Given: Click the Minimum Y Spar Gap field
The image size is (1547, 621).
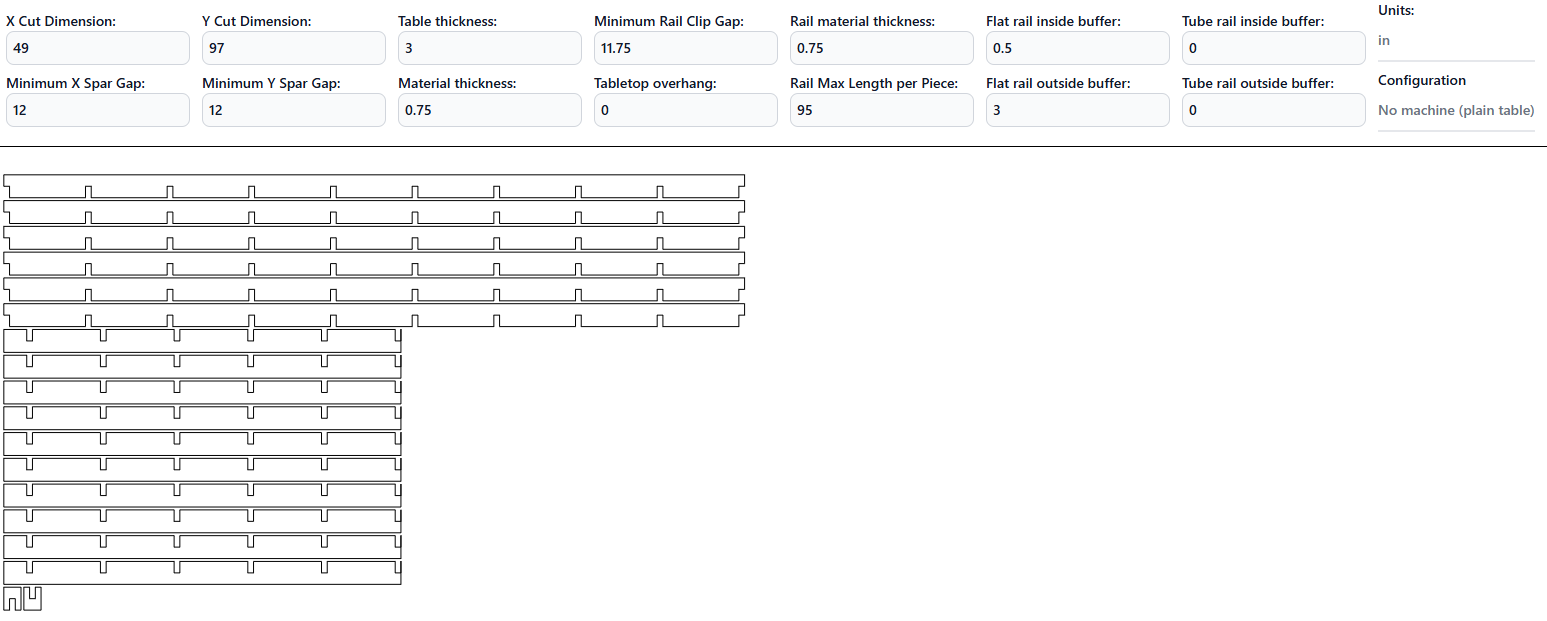Looking at the screenshot, I should coord(293,110).
